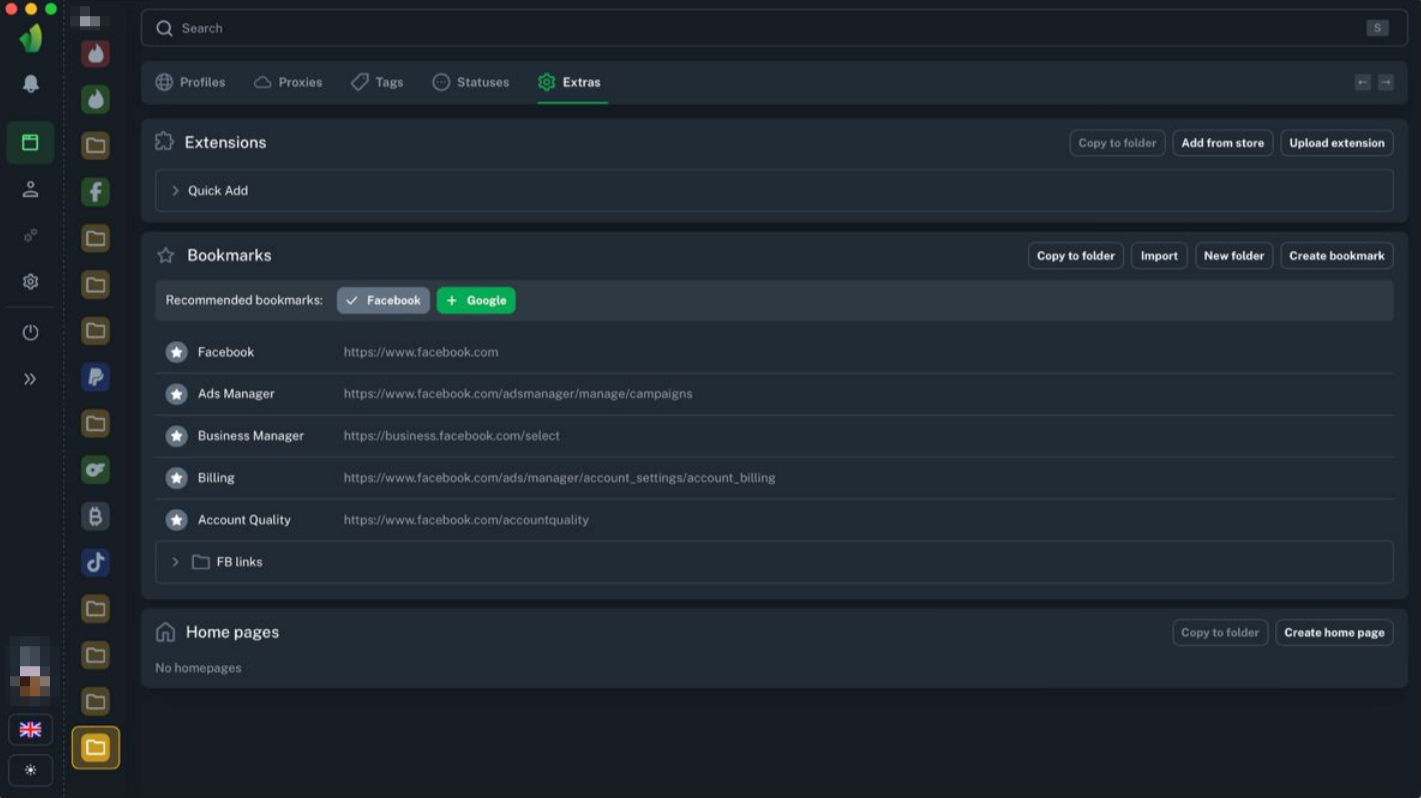The height and width of the screenshot is (798, 1421).
Task: Select the Bitcoin folder icon
Action: click(x=96, y=516)
